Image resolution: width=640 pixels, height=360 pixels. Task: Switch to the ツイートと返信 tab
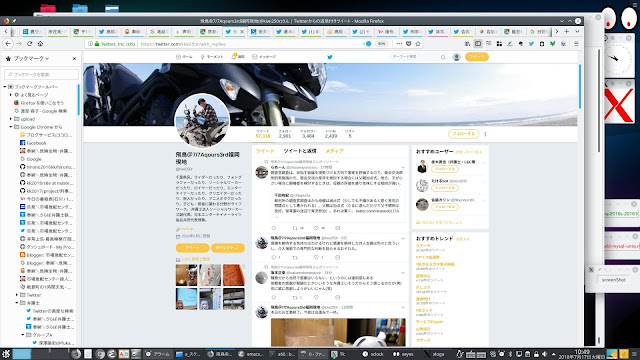coord(300,151)
